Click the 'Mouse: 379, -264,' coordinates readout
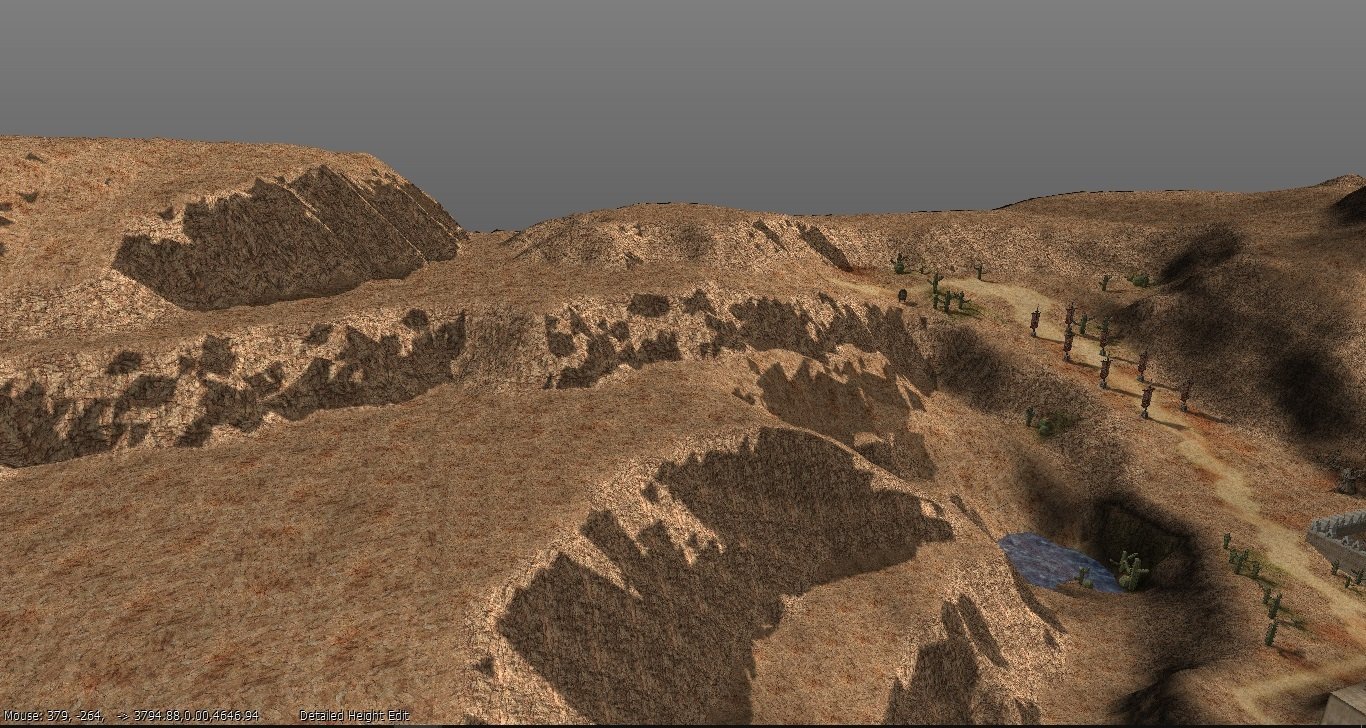The height and width of the screenshot is (728, 1366). 52,716
